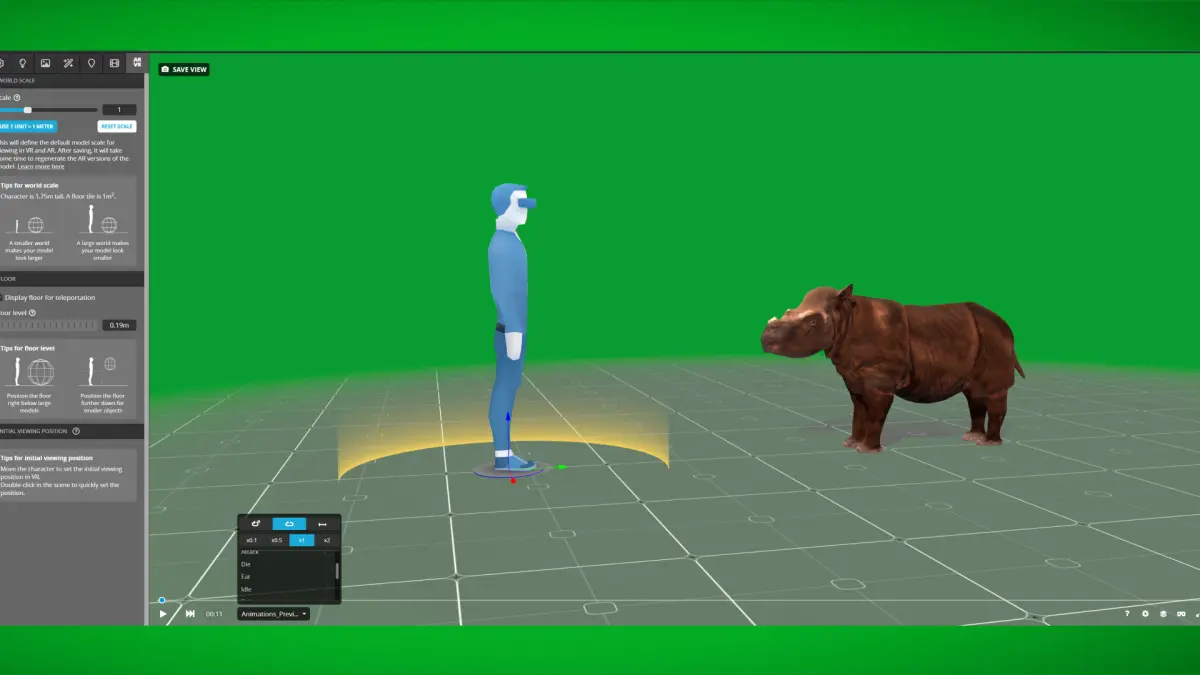Open the Post-processing filters tab (wand icon)
This screenshot has width=1200, height=675.
[x=68, y=63]
